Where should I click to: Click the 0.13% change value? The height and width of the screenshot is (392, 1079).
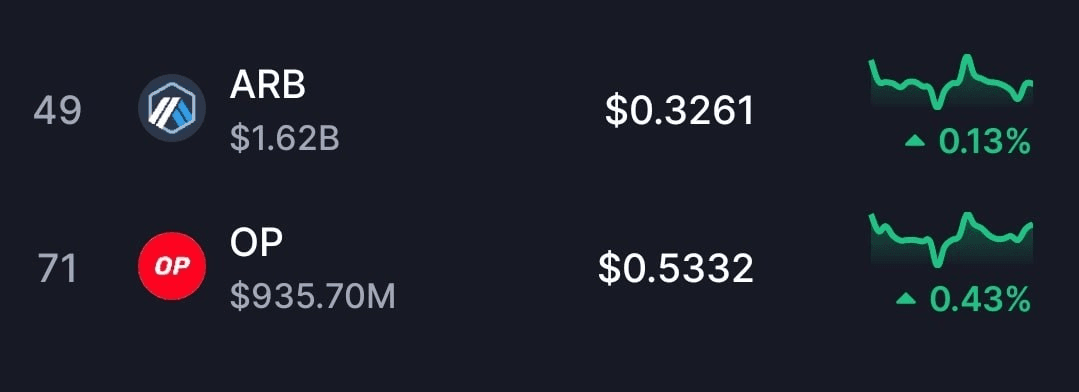(985, 142)
